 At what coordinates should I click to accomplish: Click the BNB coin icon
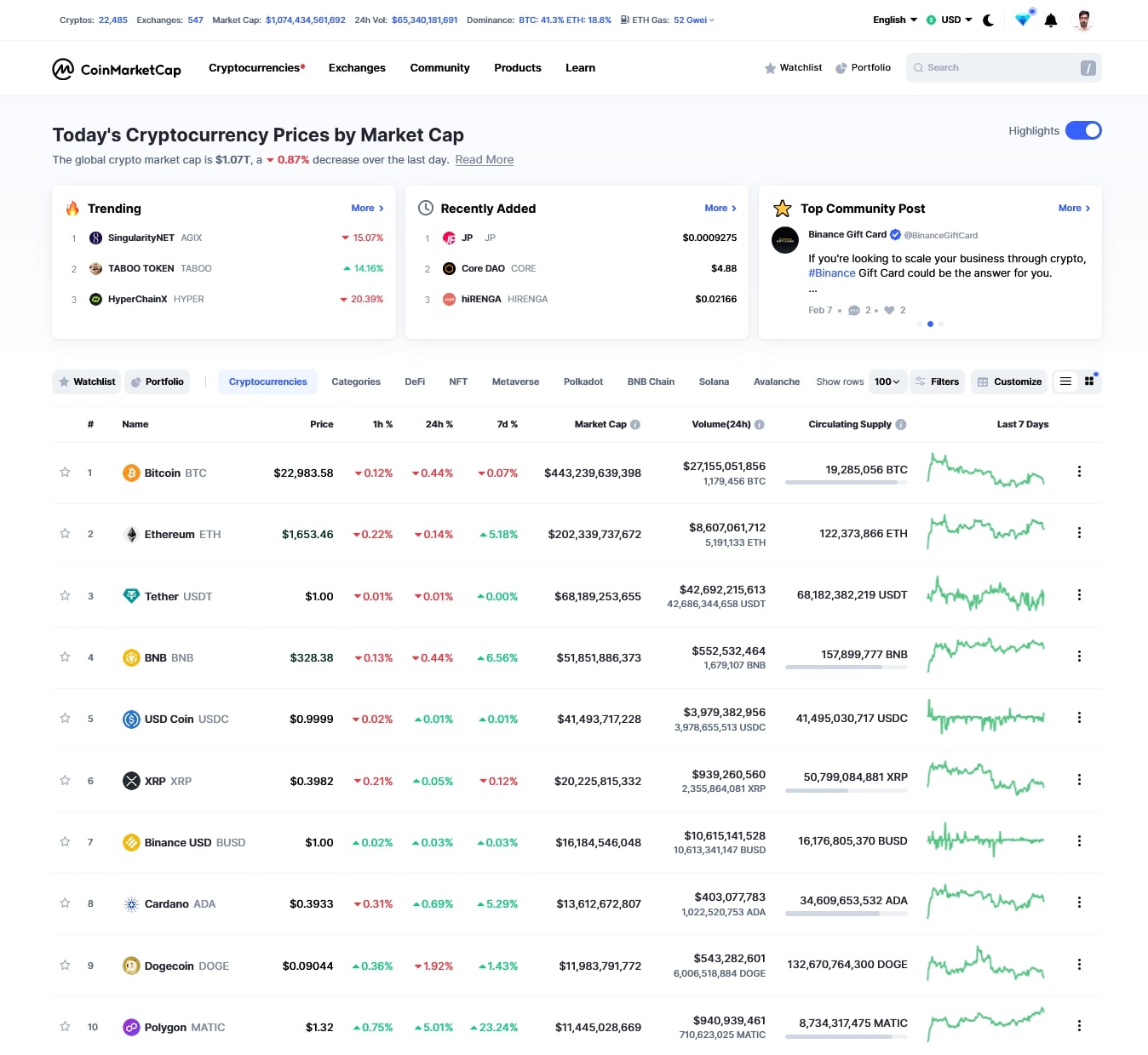coord(131,657)
